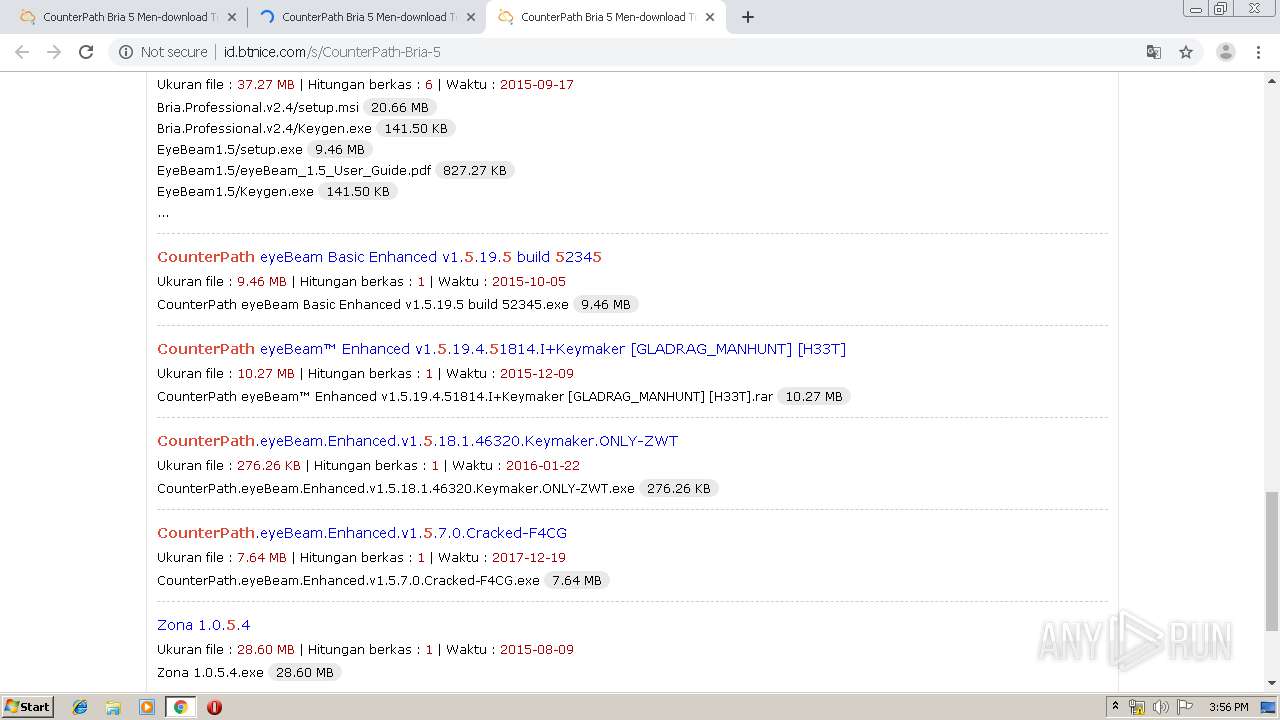Click the red stop-sign taskbar icon

[x=214, y=707]
